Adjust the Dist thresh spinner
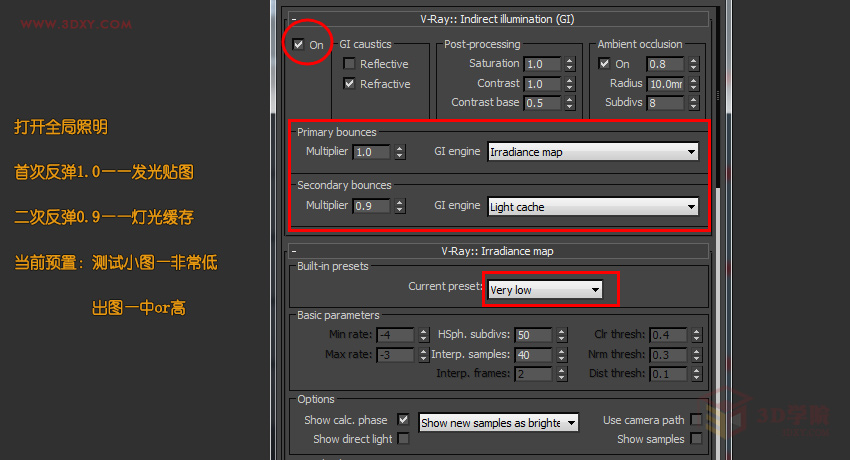This screenshot has height=460, width=850. pyautogui.click(x=697, y=374)
